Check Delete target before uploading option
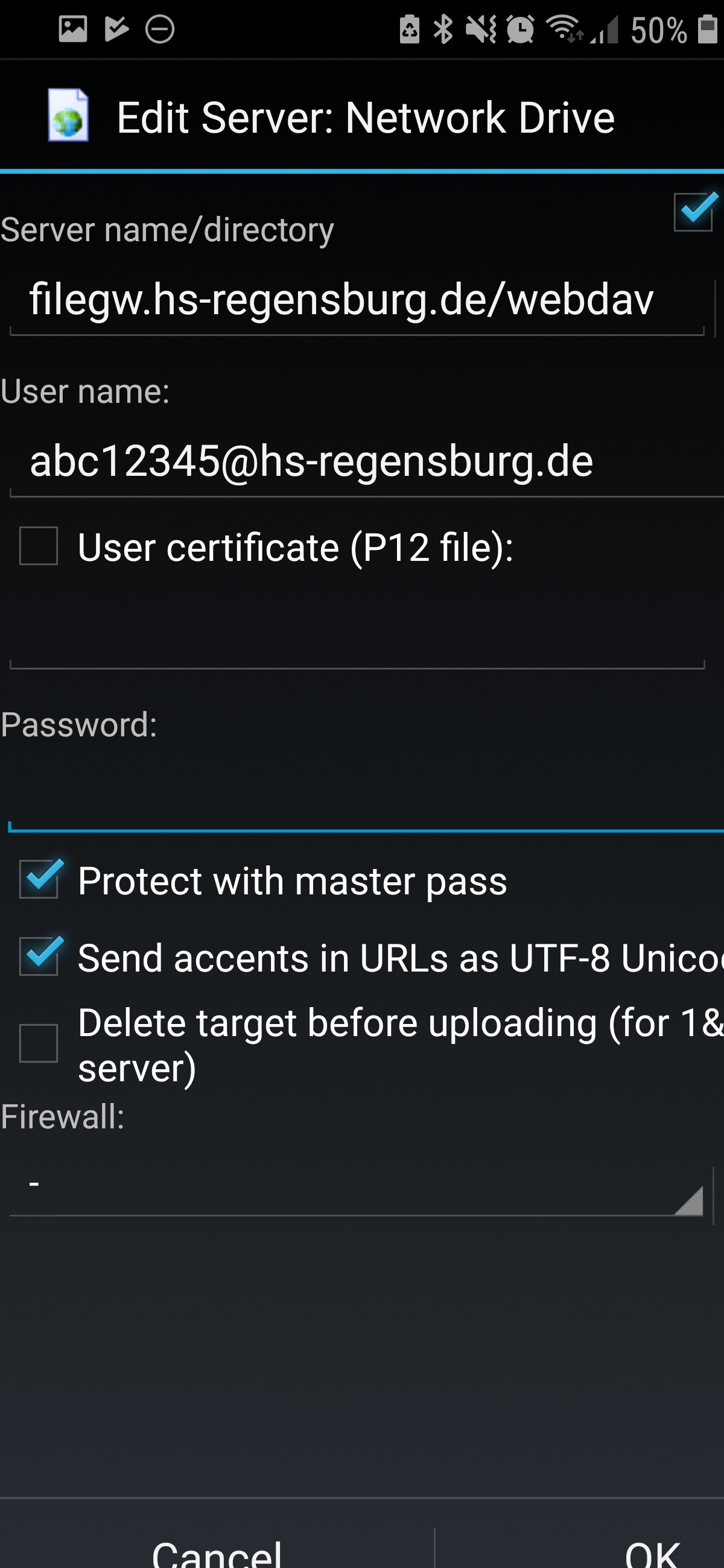Image resolution: width=724 pixels, height=1568 pixels. (39, 1043)
